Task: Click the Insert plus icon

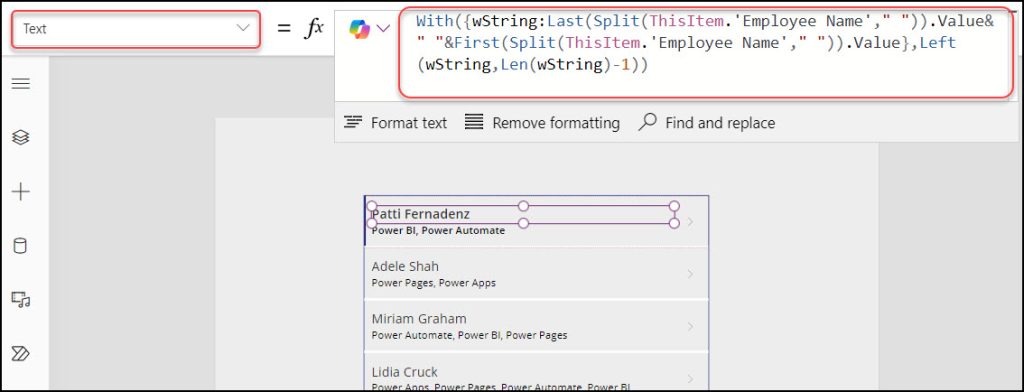Action: tap(21, 191)
